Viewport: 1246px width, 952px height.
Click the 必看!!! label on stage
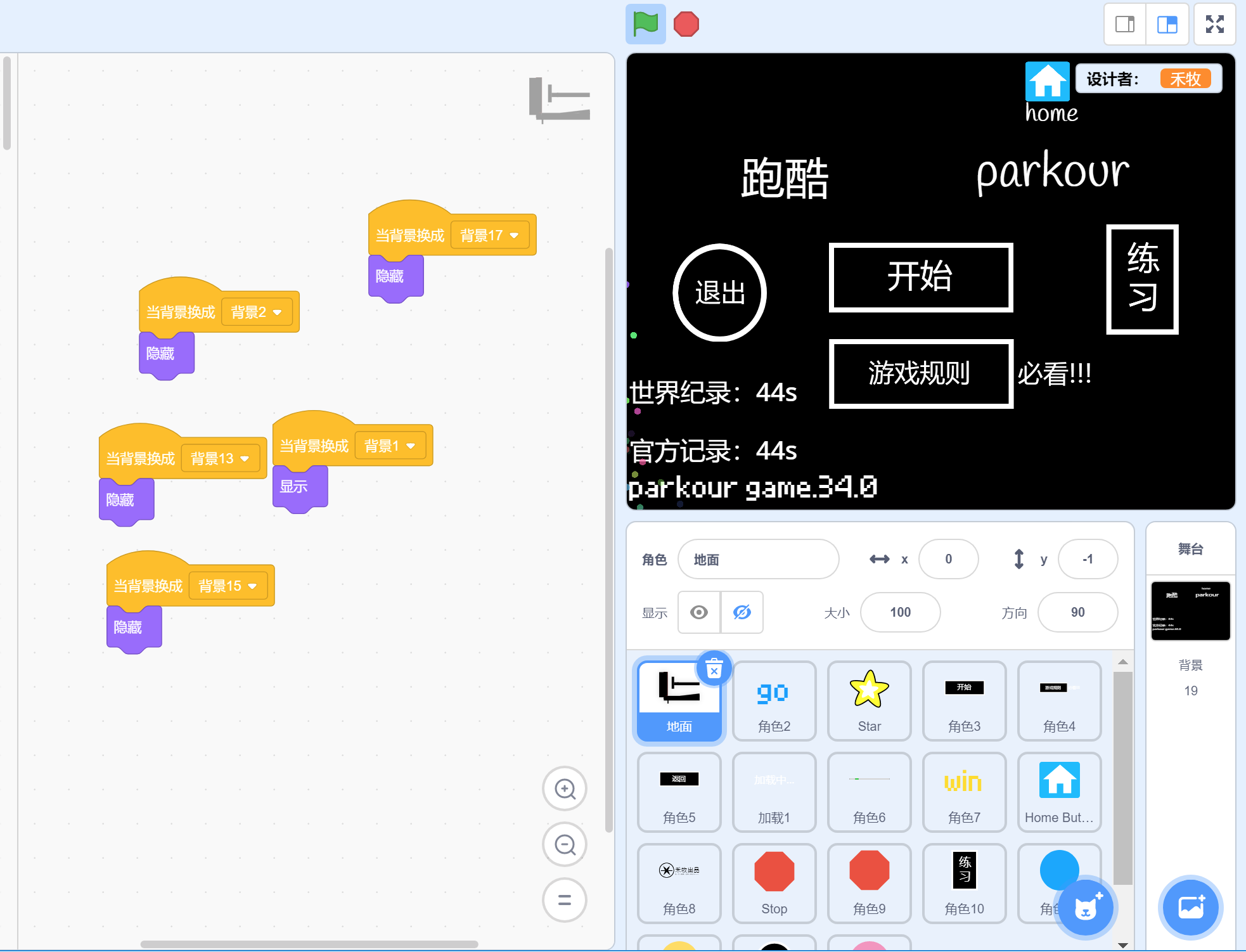point(1054,374)
